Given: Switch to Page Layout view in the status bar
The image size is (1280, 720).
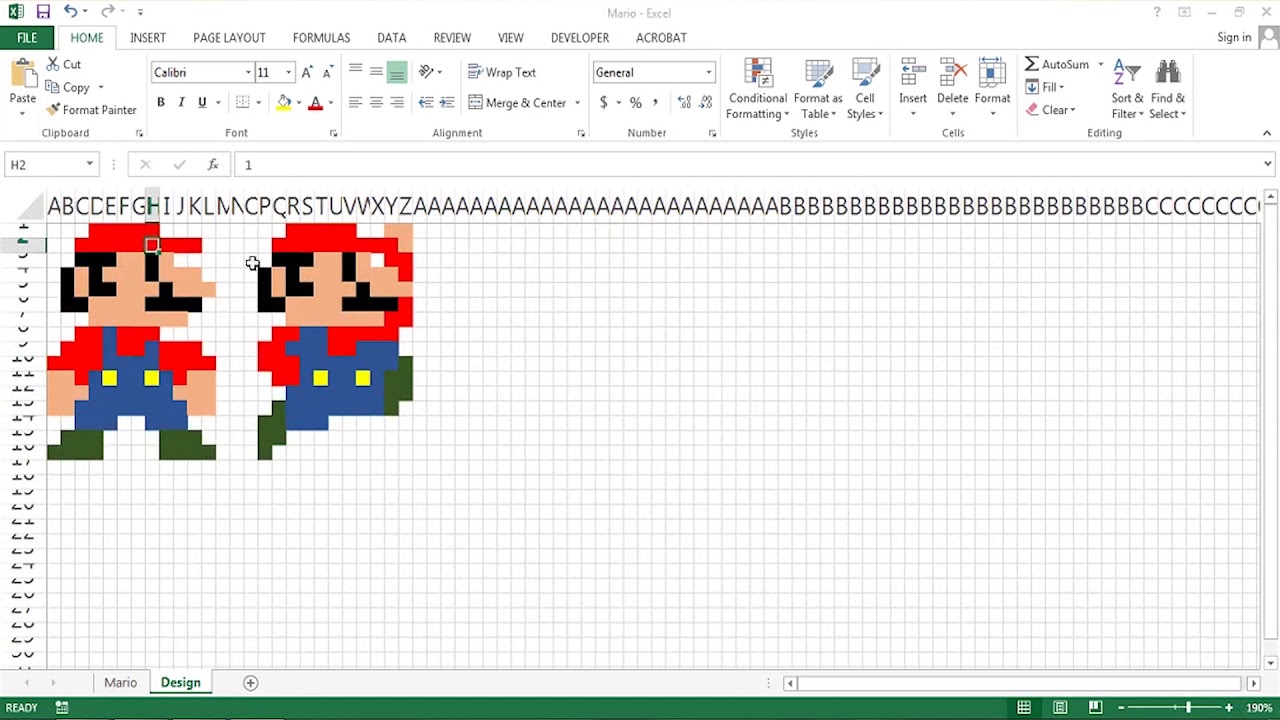Looking at the screenshot, I should click(x=1060, y=708).
